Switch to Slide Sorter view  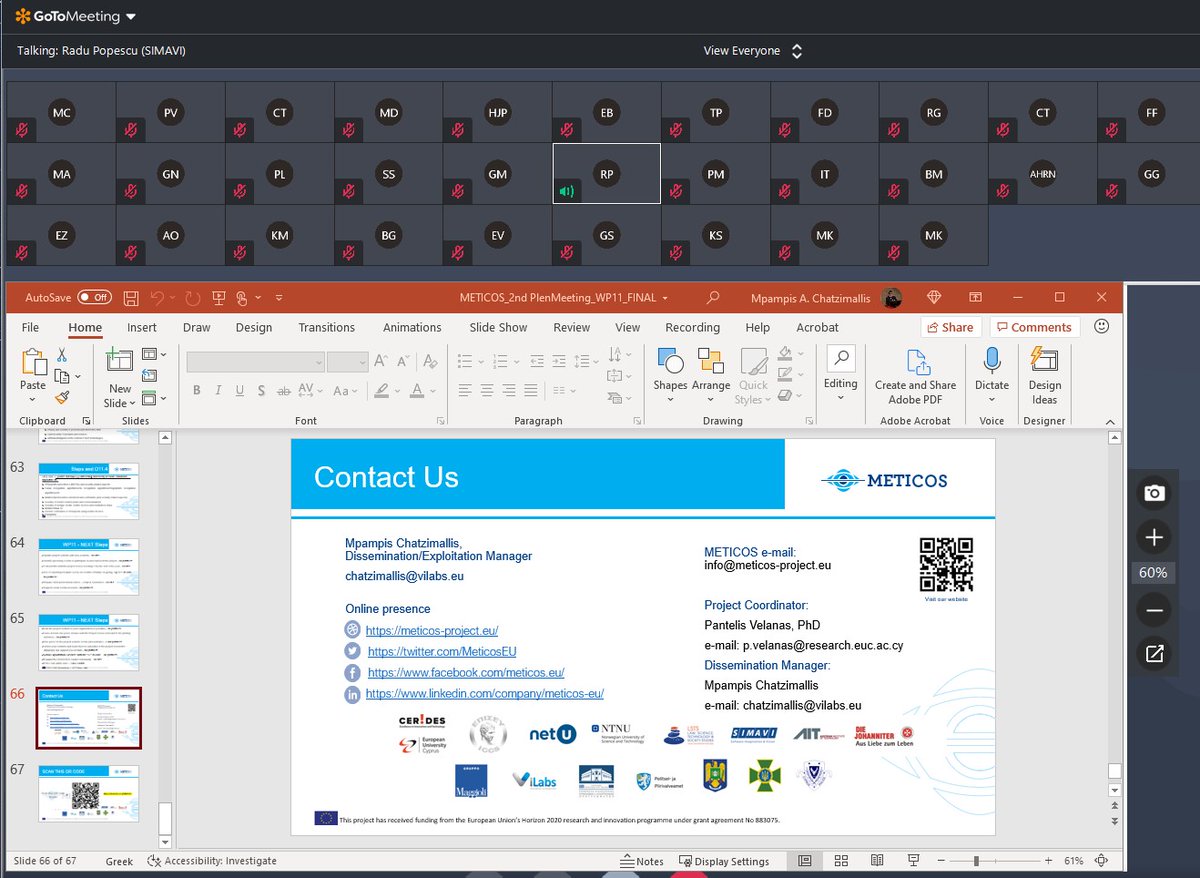[841, 861]
